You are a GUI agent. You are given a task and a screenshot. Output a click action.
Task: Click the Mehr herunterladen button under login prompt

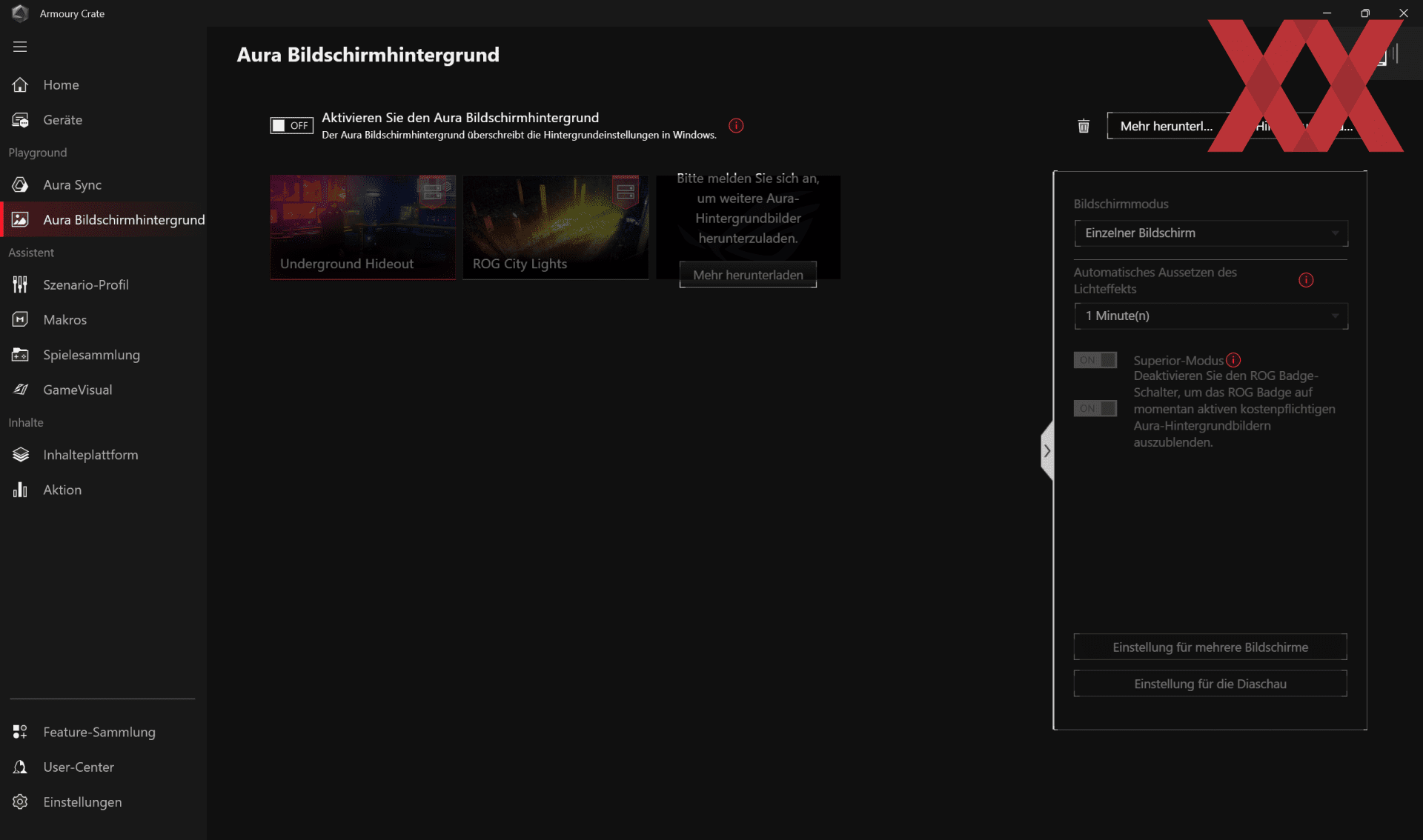(x=748, y=275)
